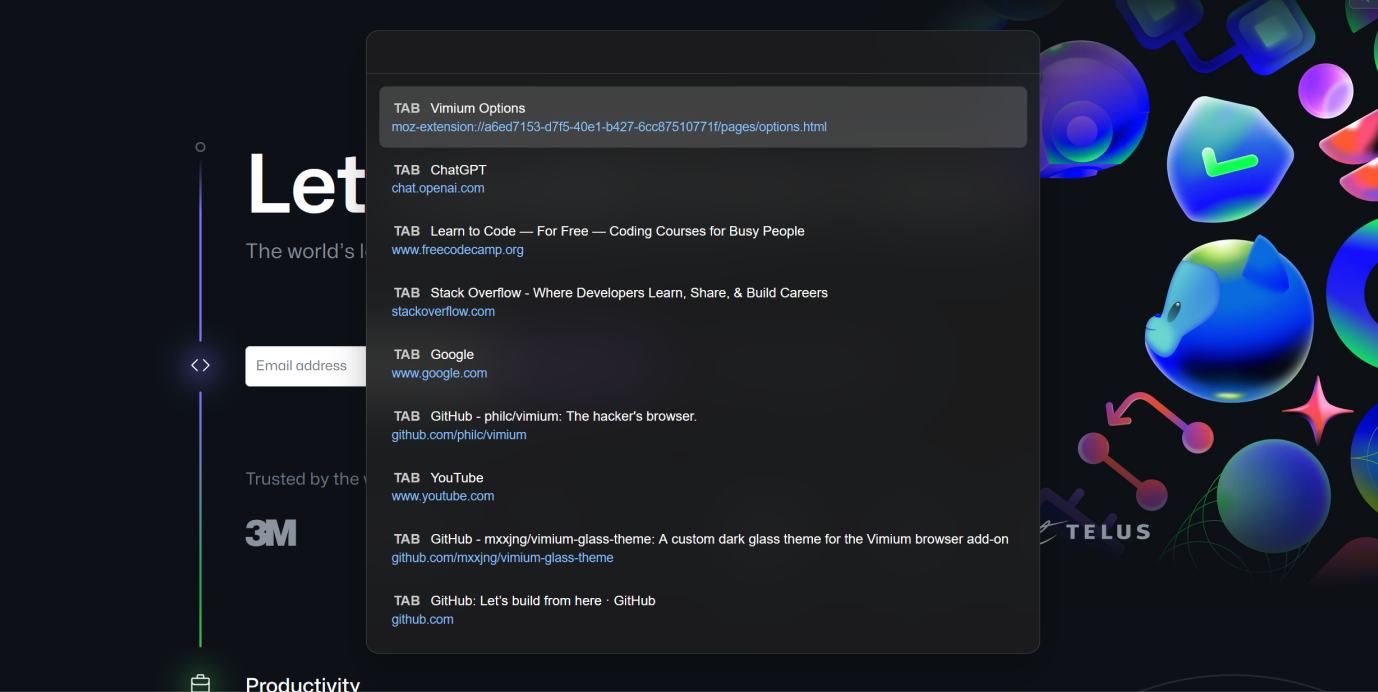
Task: Click the github.com/philc/vimium URL text
Action: coord(459,435)
